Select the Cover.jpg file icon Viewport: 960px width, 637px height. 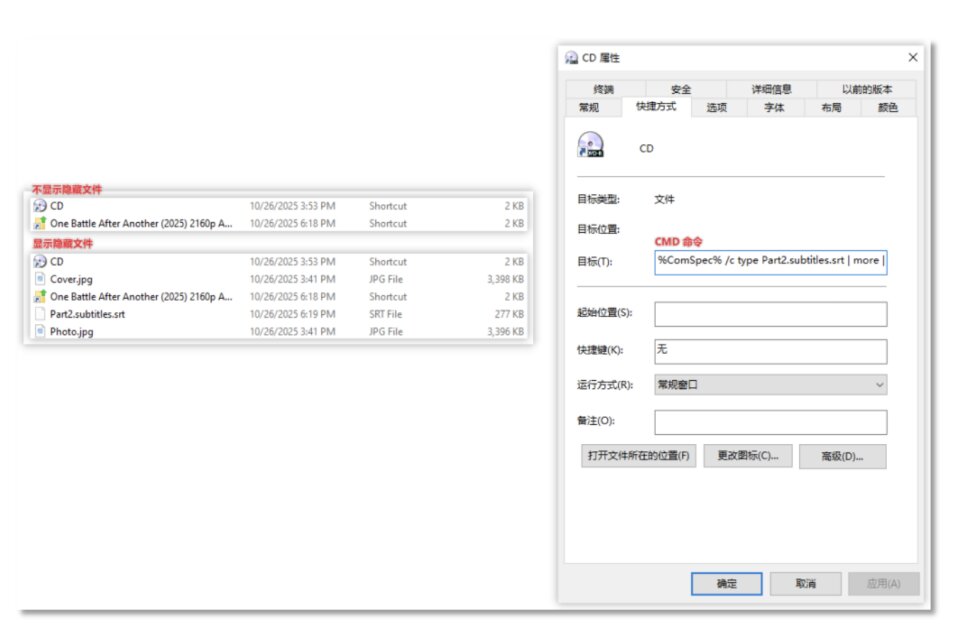[40, 279]
